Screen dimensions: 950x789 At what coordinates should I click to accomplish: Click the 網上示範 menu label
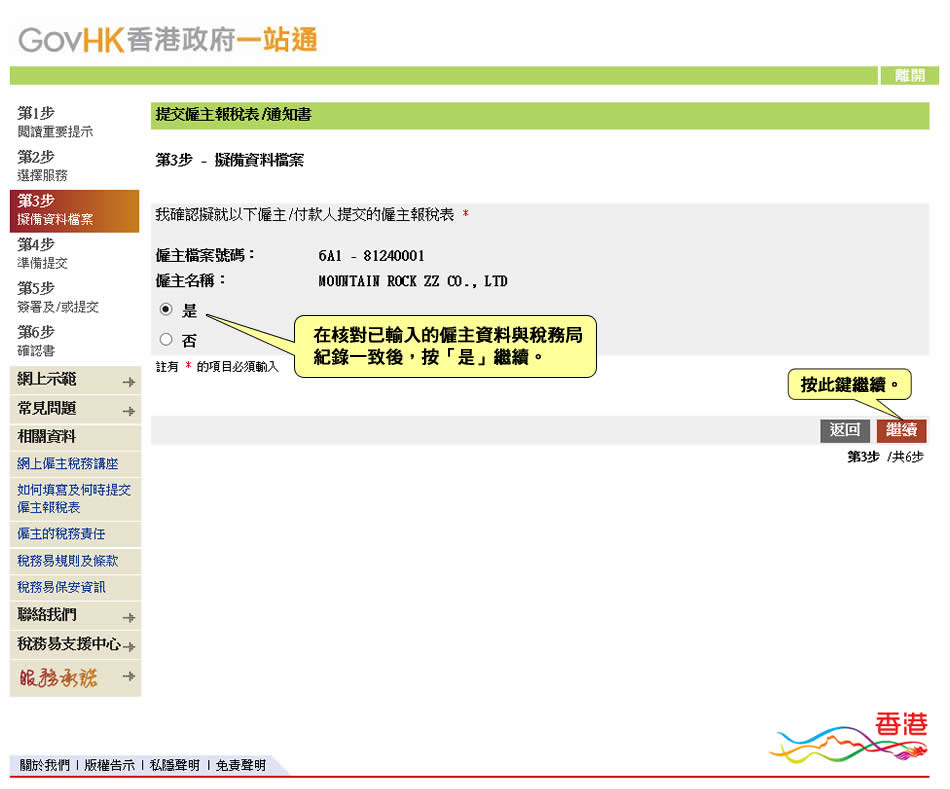click(x=47, y=379)
